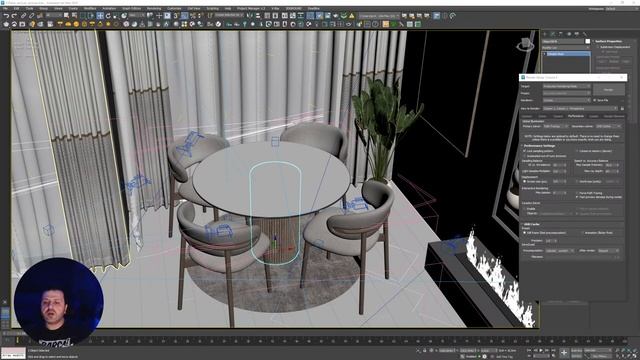
Task: Open the Display tab in command panel
Action: tap(577, 34)
